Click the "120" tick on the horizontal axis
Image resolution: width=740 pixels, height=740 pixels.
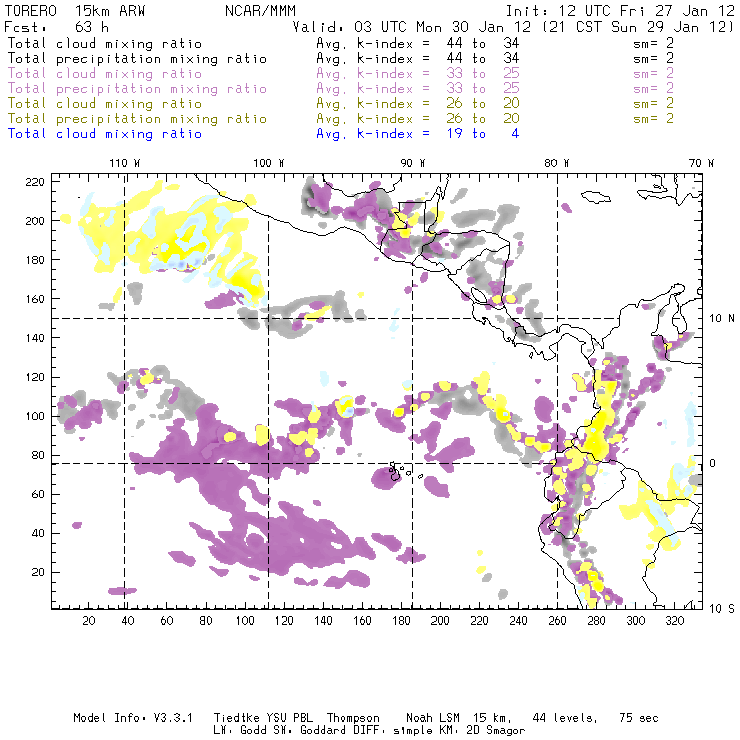click(284, 621)
